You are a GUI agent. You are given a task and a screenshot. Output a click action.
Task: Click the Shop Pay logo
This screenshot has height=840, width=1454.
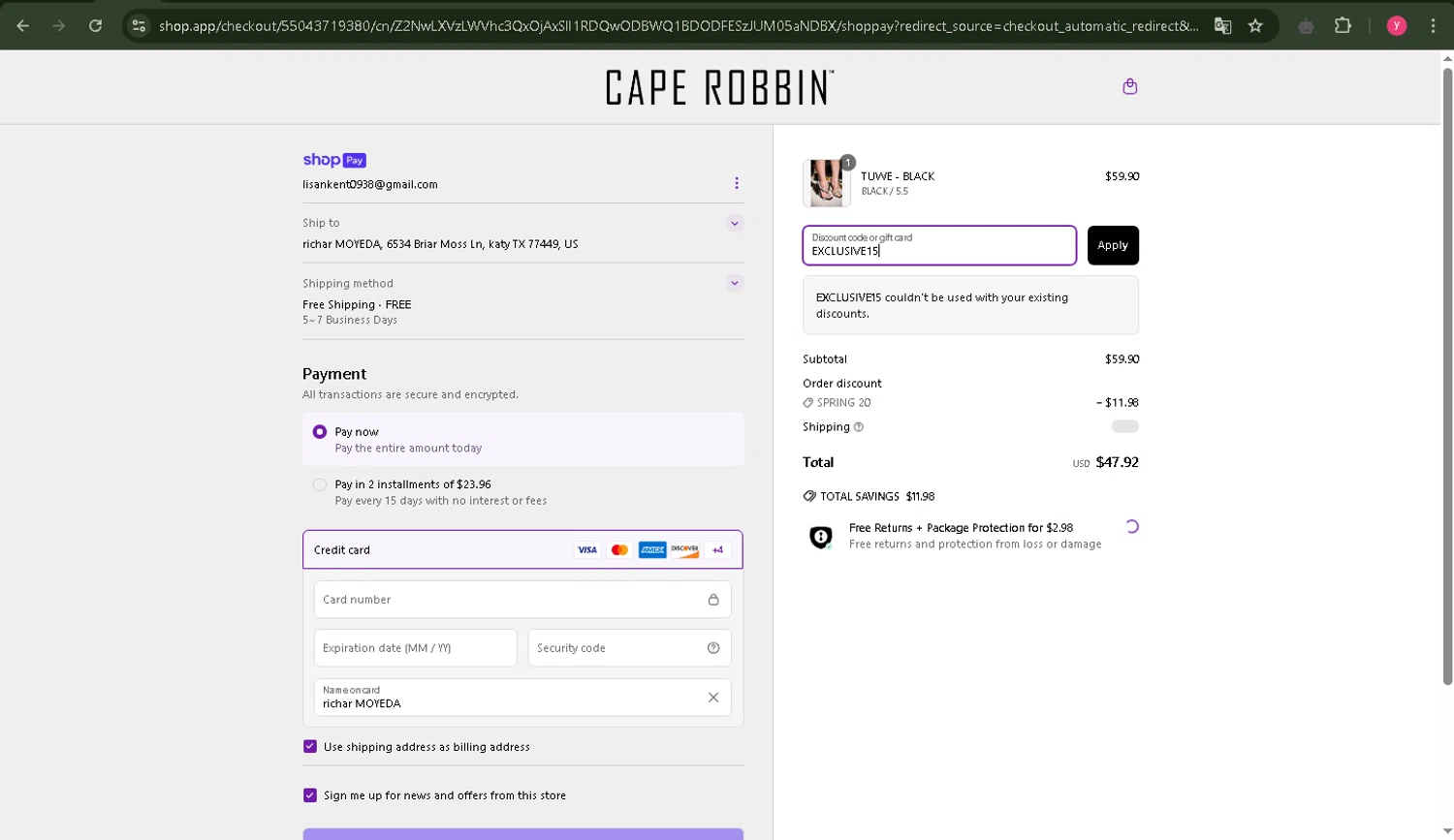point(334,160)
